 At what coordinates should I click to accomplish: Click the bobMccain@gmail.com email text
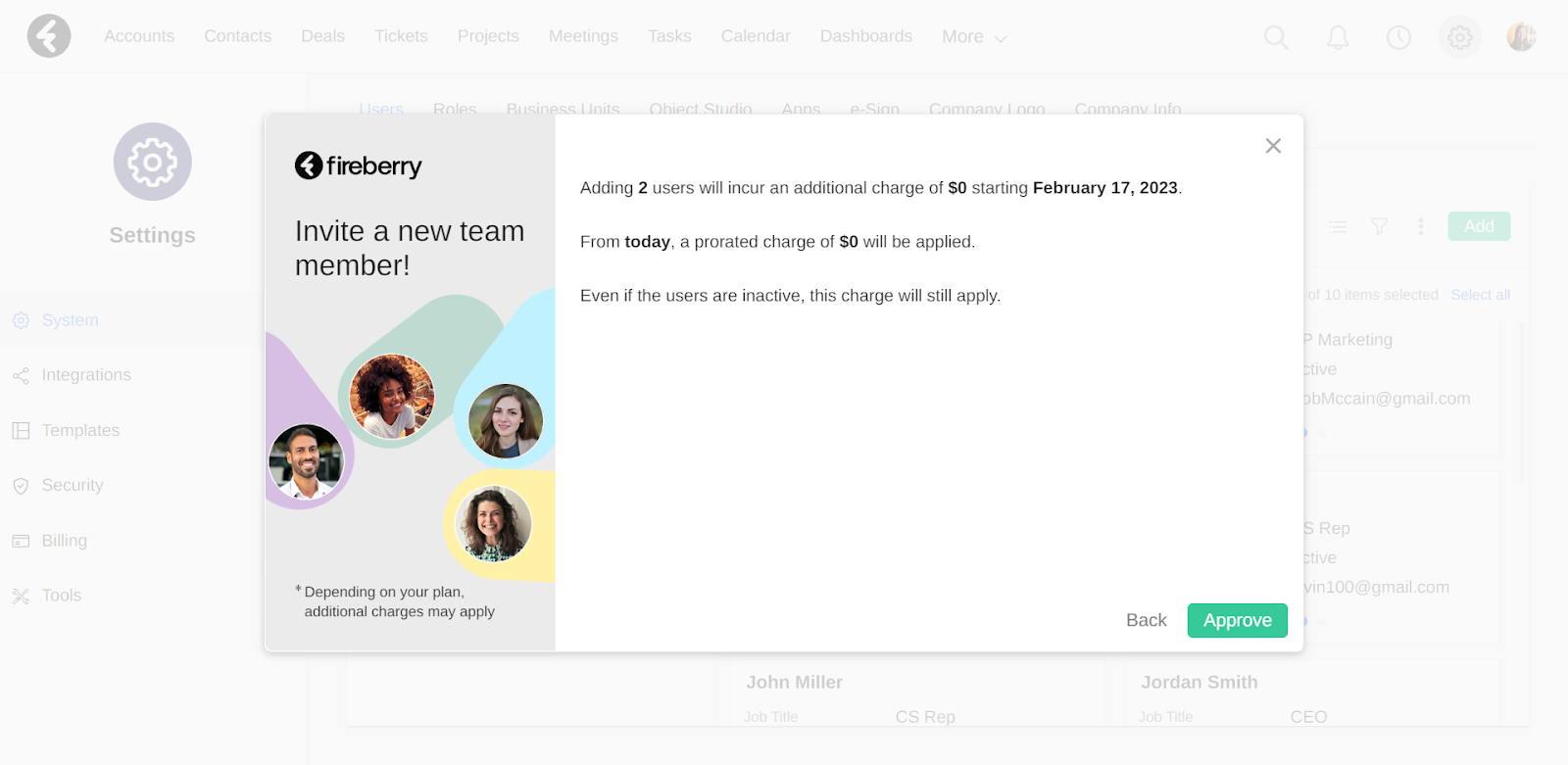point(1387,399)
